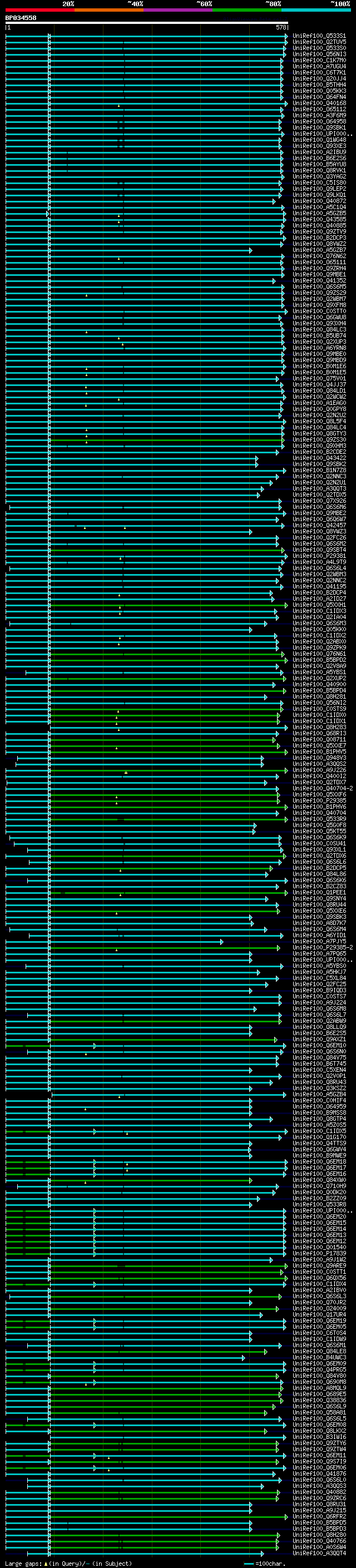This screenshot has width=356, height=1568.
Task: Select the UniRef100_A6YID1 label
Action: [319, 935]
